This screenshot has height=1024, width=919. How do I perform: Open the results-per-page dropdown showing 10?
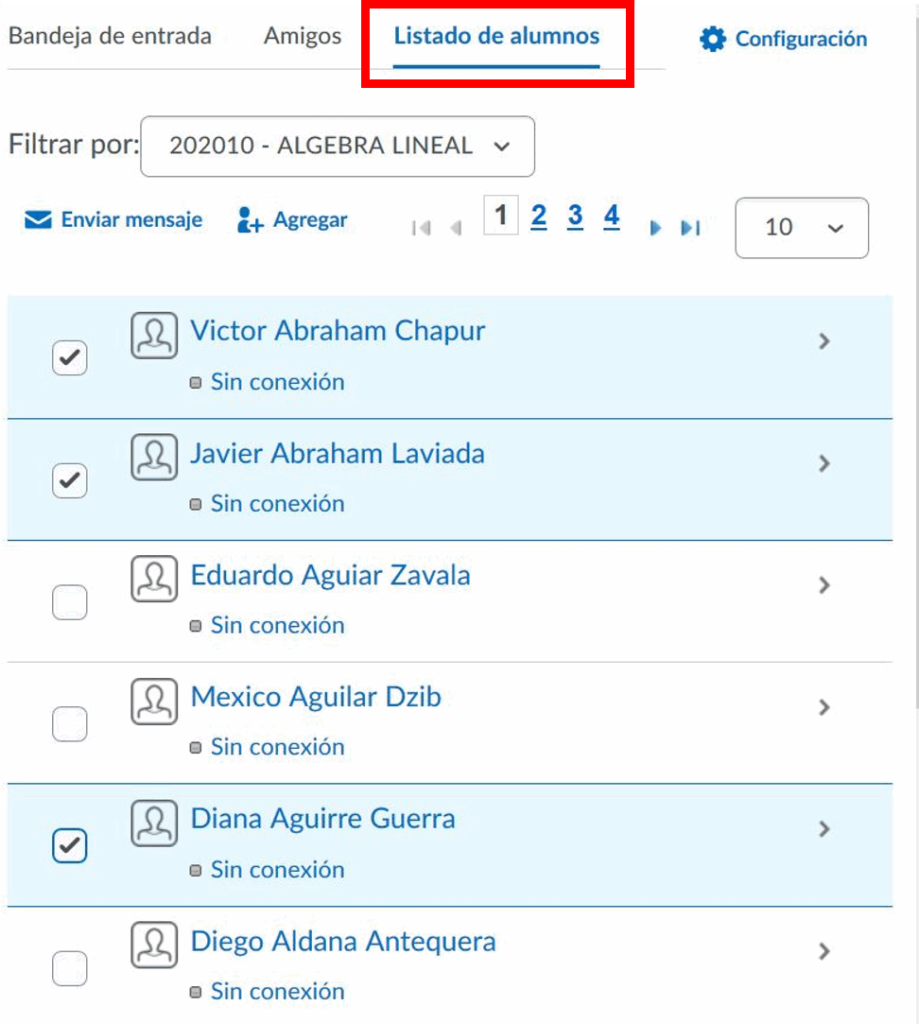coord(801,228)
